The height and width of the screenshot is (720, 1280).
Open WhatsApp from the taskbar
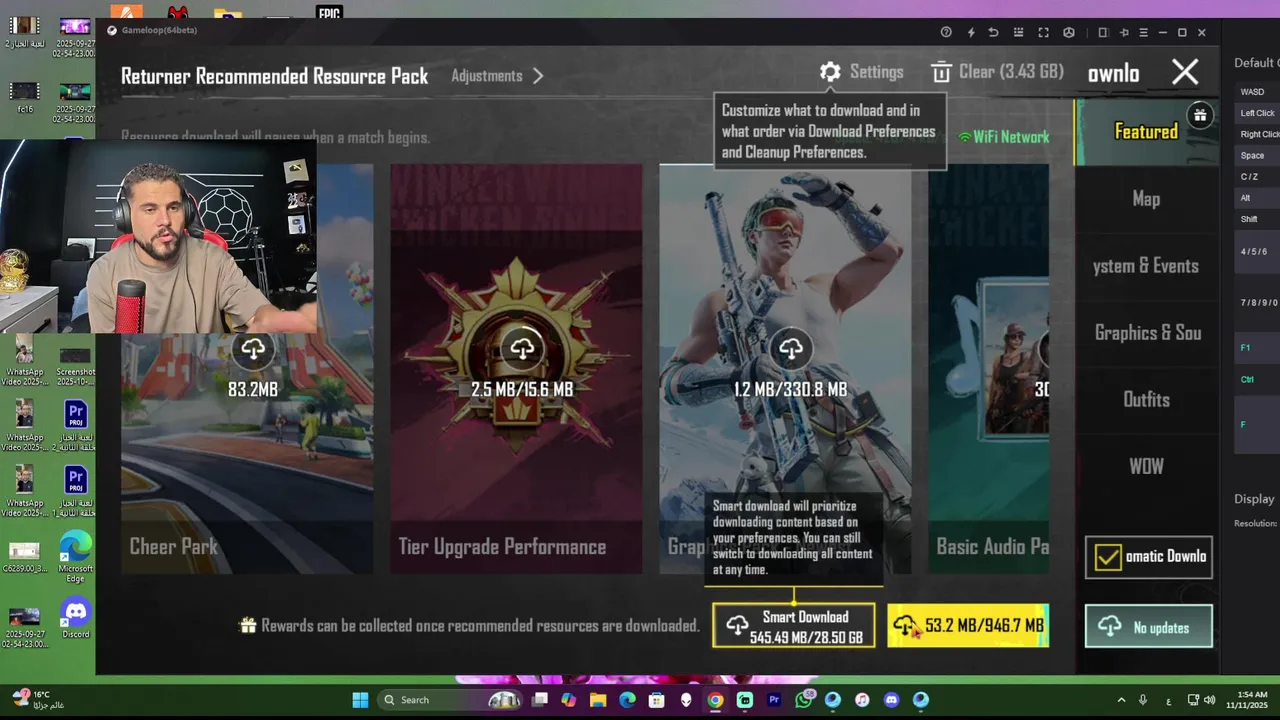point(804,700)
